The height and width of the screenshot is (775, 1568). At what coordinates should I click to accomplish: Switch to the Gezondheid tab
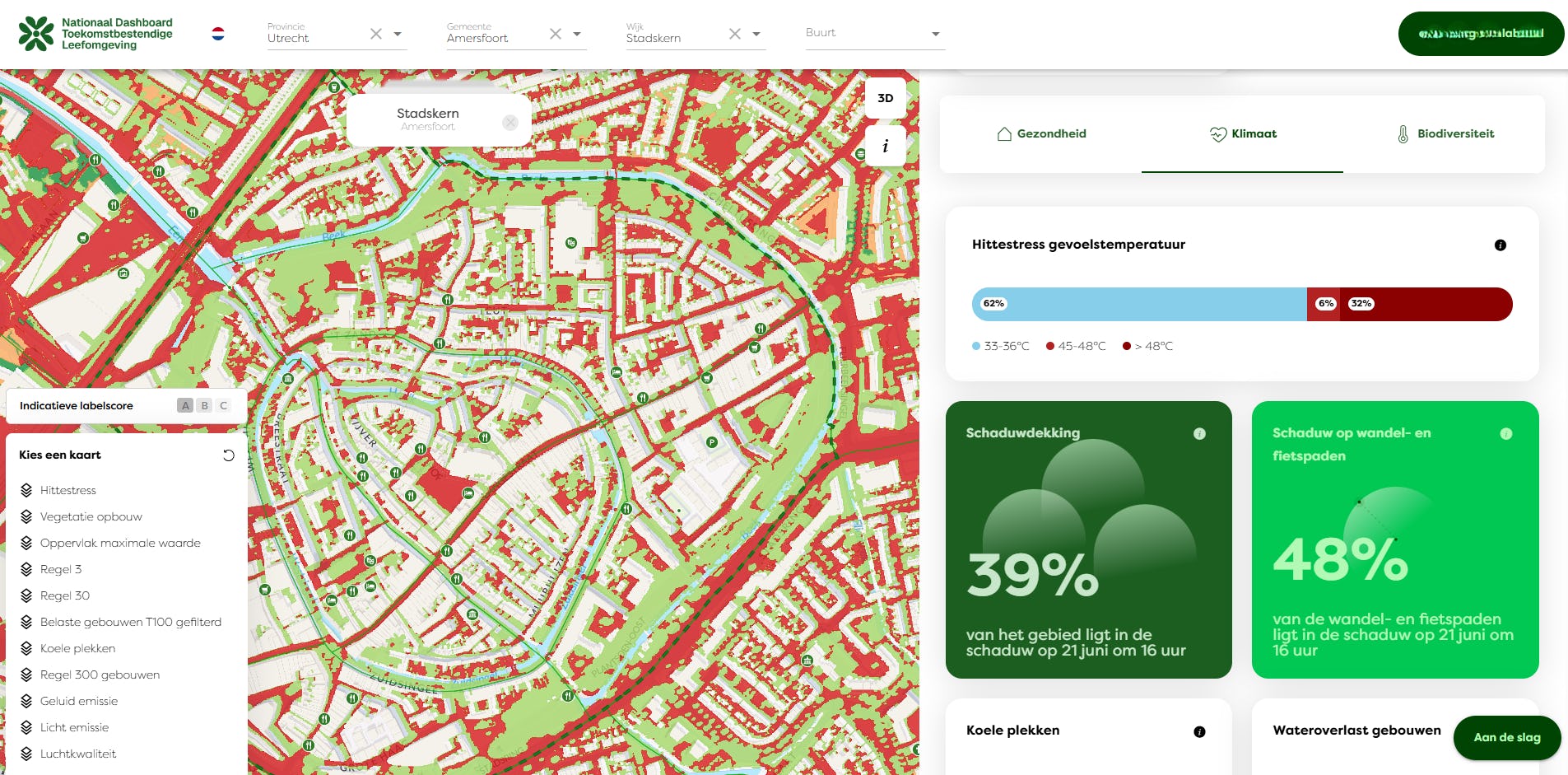1041,133
